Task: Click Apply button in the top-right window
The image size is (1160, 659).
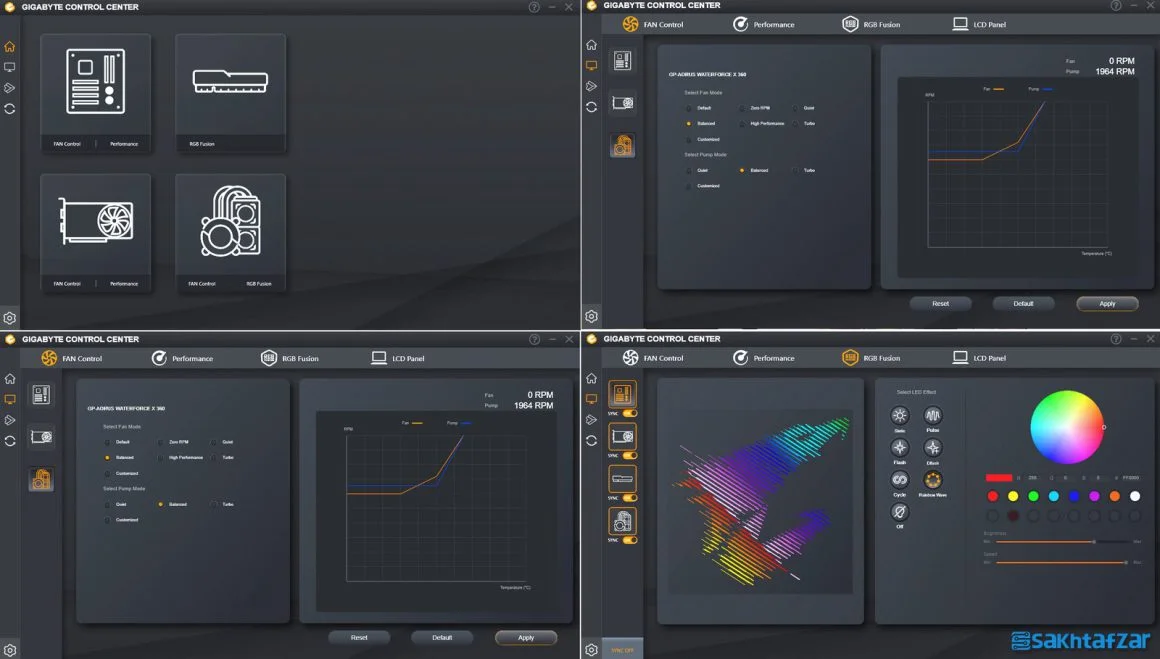Action: coord(1107,303)
